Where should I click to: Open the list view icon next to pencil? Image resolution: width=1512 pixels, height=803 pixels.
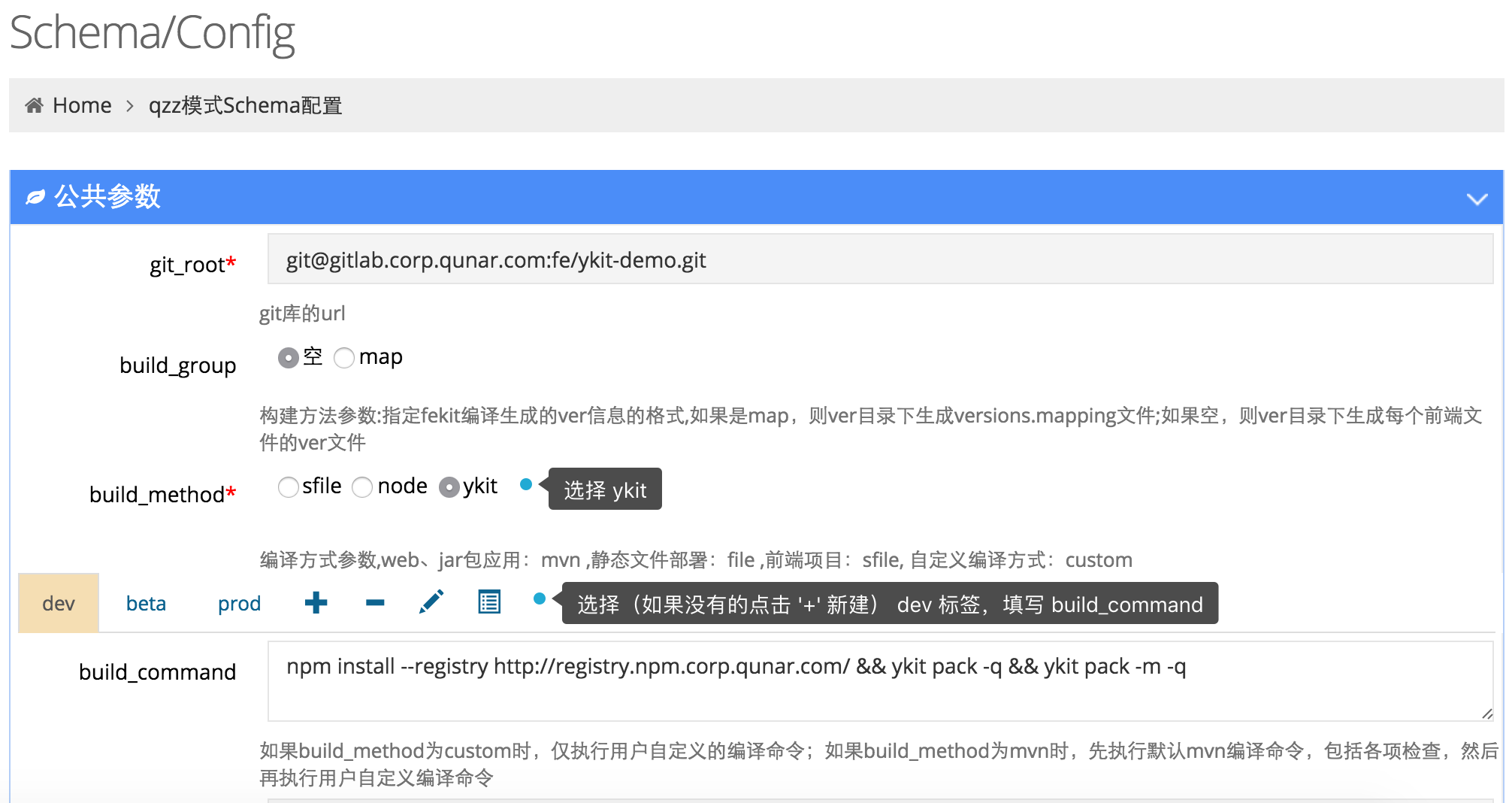[x=488, y=602]
